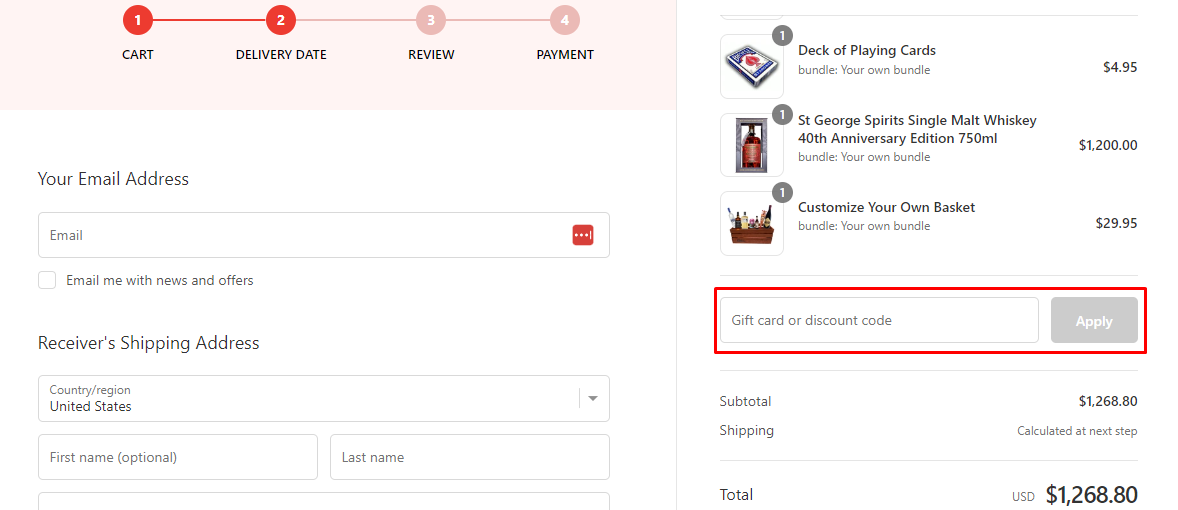Click the quantity badge on the whiskey item

tap(782, 114)
